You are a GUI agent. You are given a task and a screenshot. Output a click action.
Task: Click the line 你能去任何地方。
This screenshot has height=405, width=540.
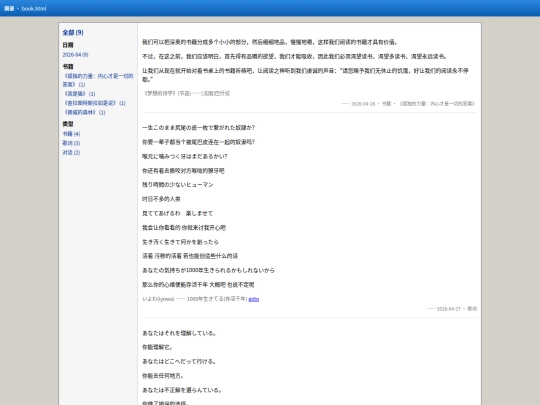click(x=163, y=376)
